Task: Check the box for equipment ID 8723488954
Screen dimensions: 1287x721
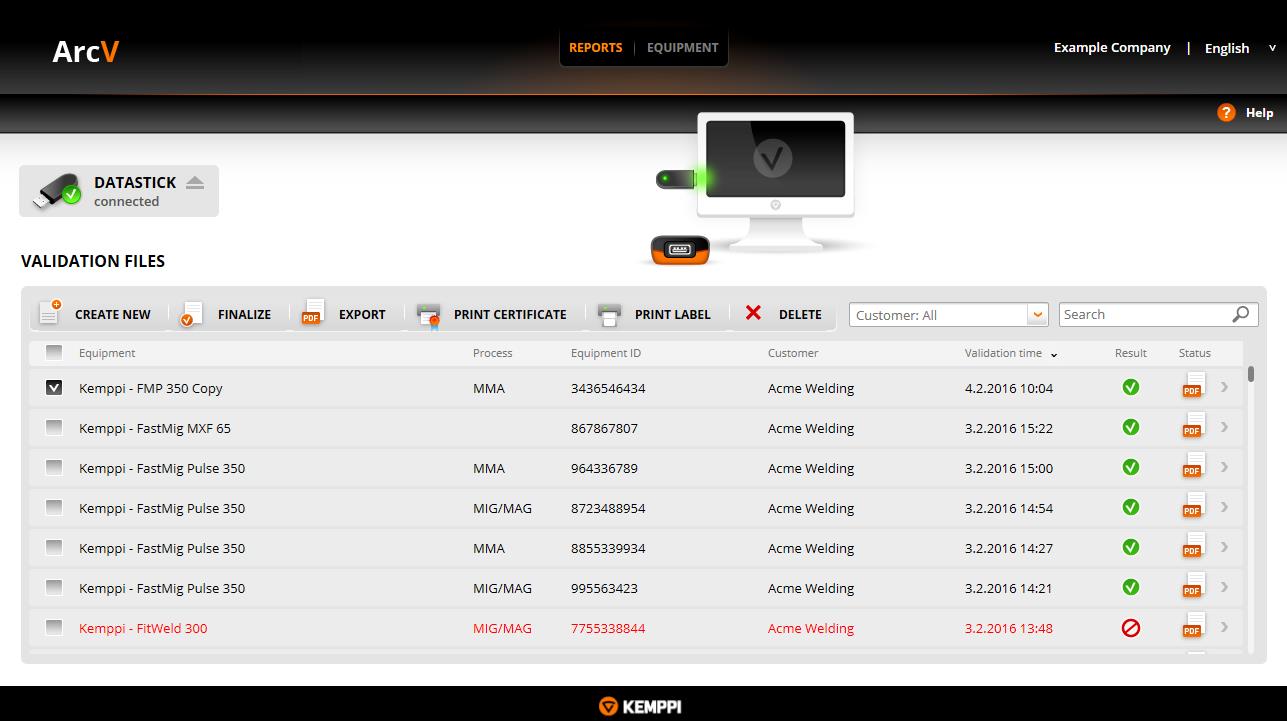Action: [54, 507]
